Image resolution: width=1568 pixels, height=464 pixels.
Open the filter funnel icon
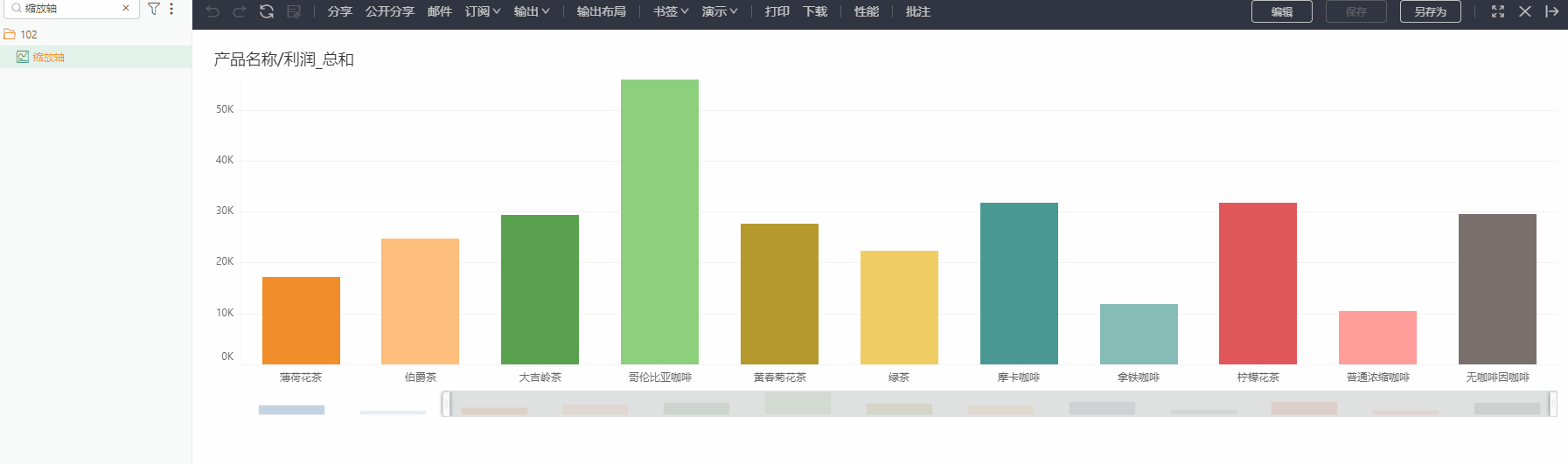(154, 9)
